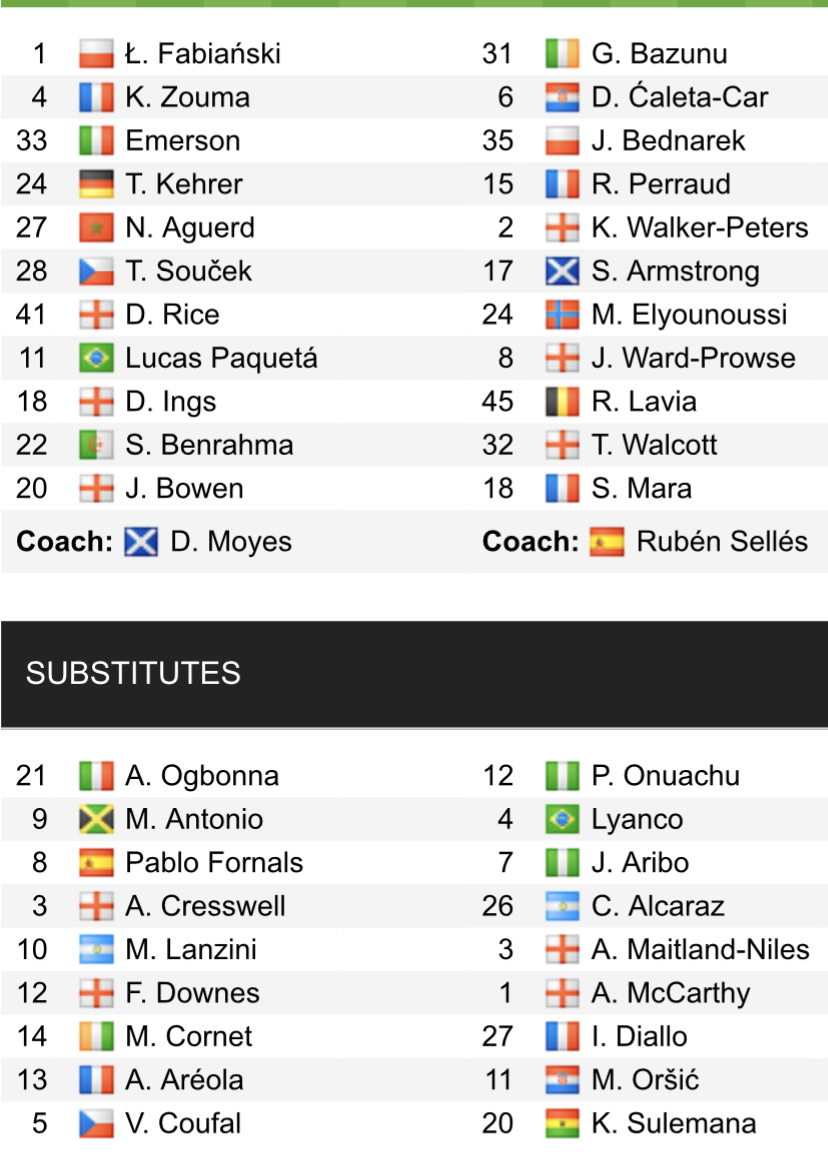Open A. Maitland-Niles substitute entry
Screen dimensions: 828x1160
tap(700, 949)
